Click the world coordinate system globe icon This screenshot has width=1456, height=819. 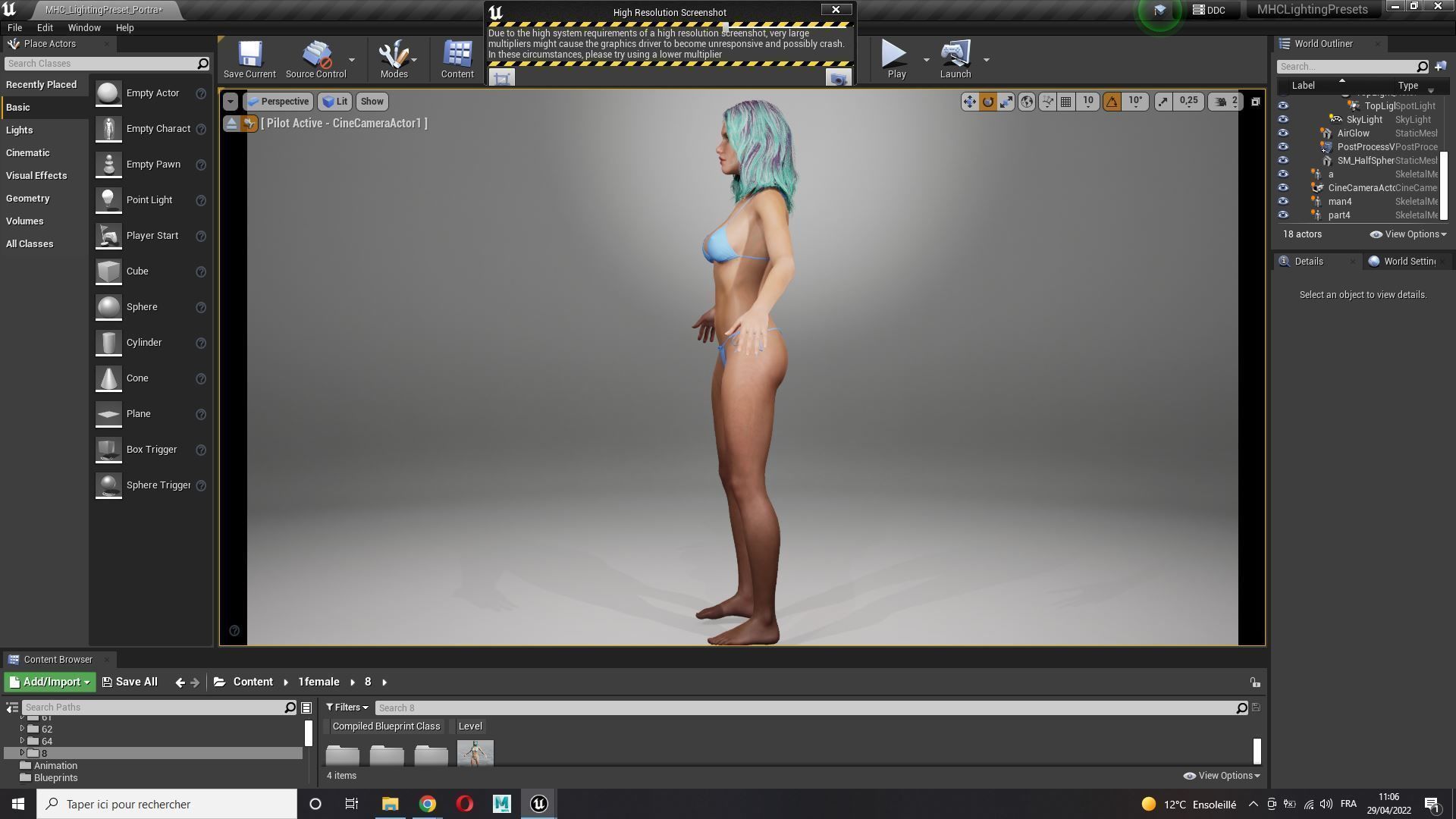1026,102
